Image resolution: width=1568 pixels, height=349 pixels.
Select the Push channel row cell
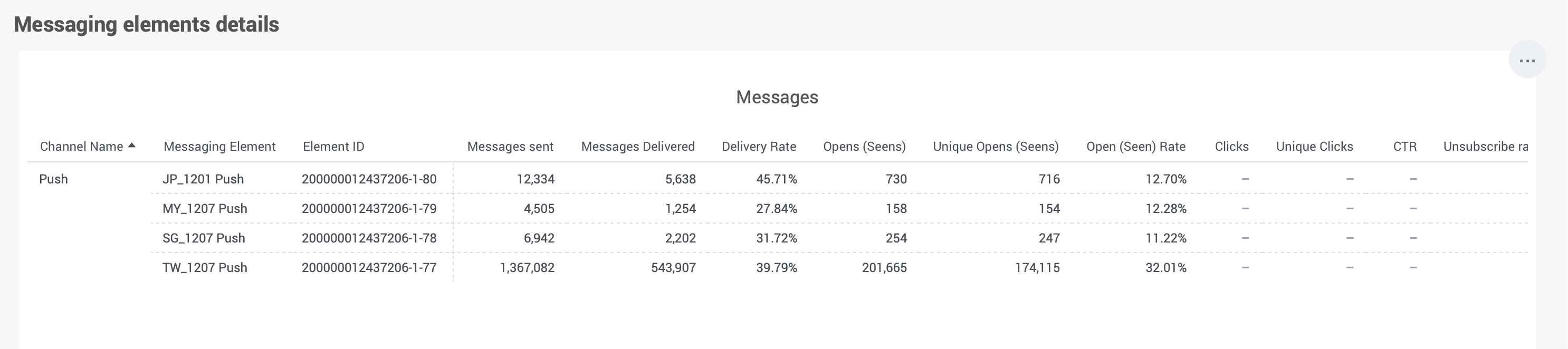tap(54, 179)
